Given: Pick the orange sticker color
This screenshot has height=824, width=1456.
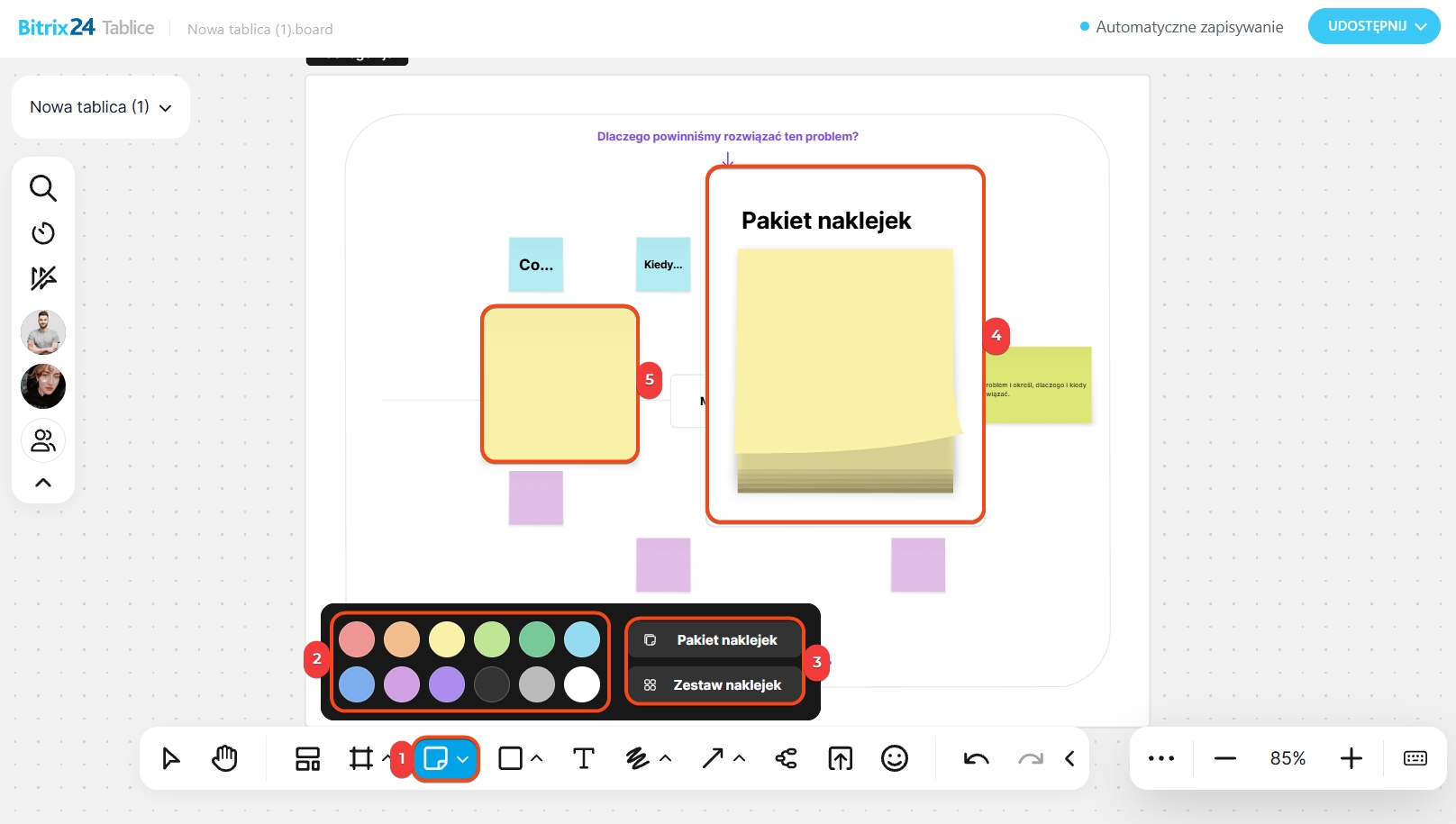Looking at the screenshot, I should coord(402,639).
